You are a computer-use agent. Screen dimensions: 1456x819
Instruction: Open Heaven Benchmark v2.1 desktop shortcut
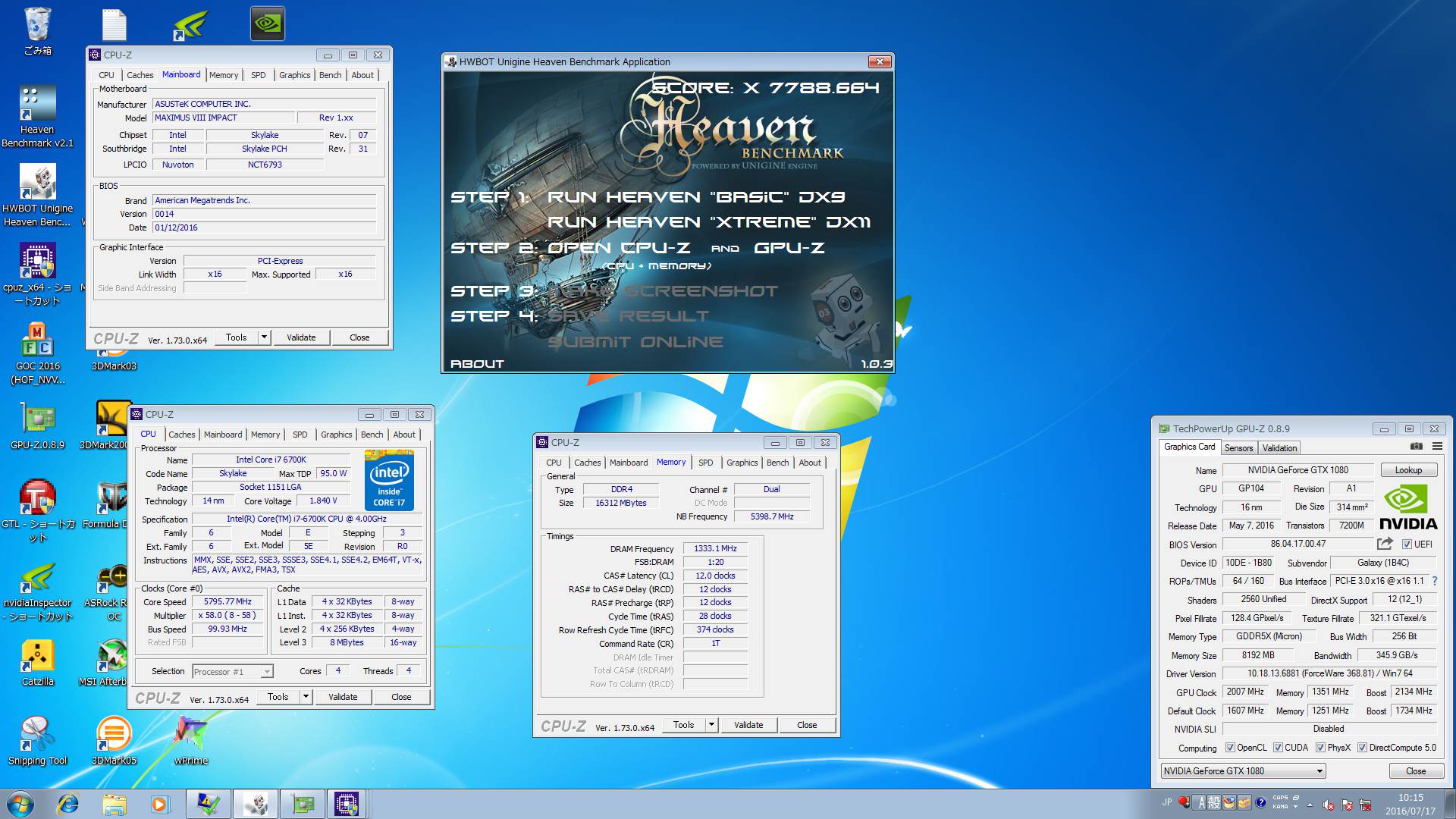(x=37, y=115)
